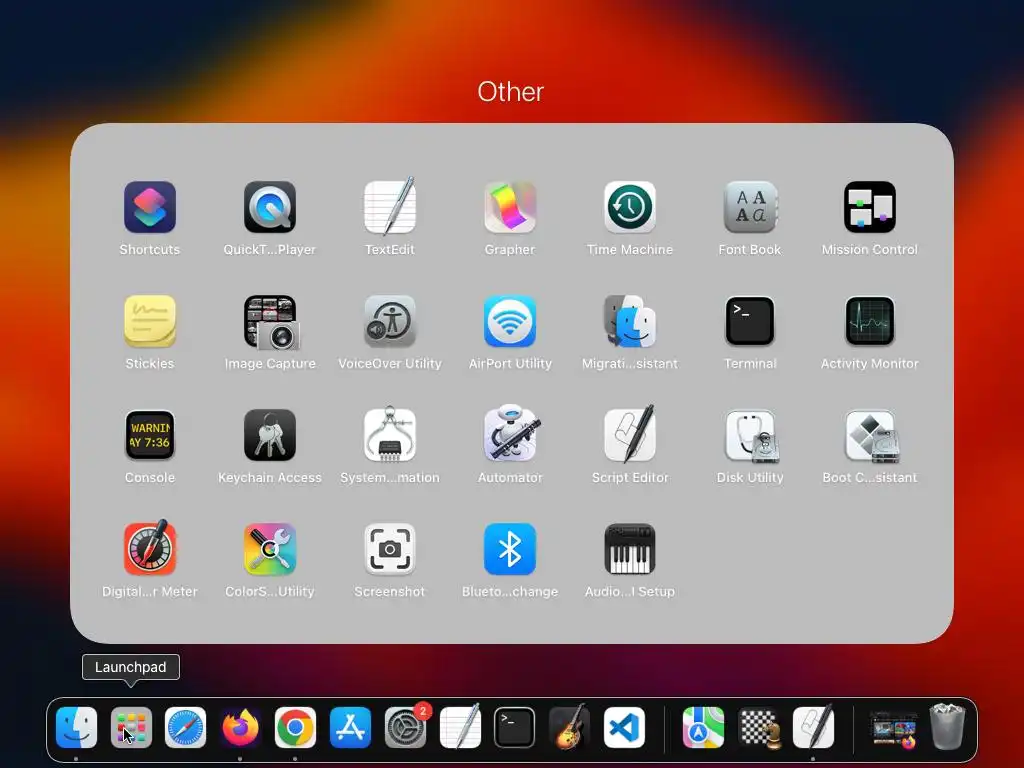Screen dimensions: 1024x768
Task: Open Safari from the Dock
Action: tap(185, 727)
